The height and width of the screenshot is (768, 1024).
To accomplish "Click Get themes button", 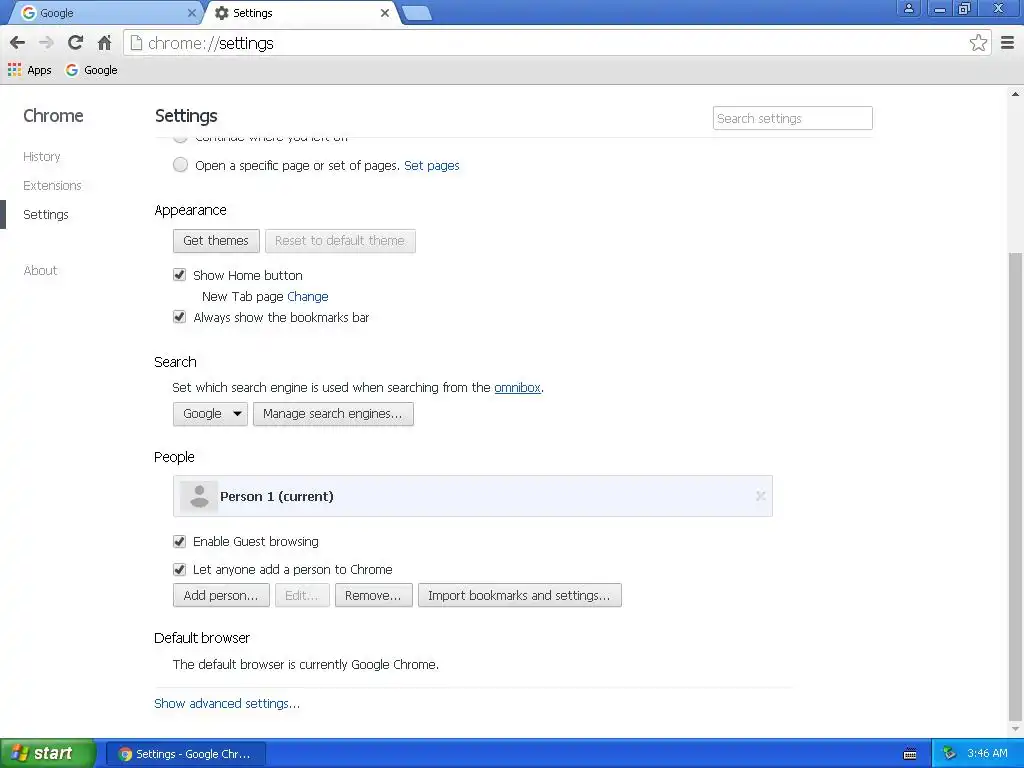I will pyautogui.click(x=216, y=241).
